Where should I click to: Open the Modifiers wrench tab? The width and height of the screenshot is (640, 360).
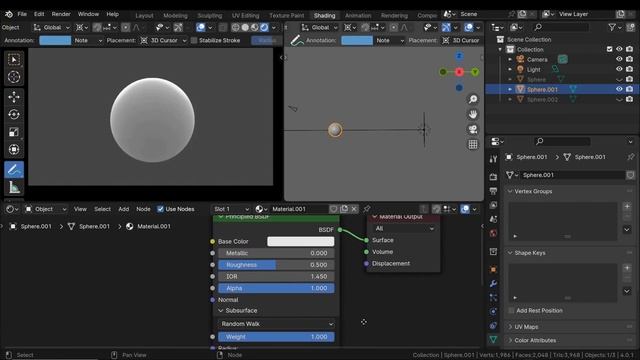pyautogui.click(x=493, y=284)
